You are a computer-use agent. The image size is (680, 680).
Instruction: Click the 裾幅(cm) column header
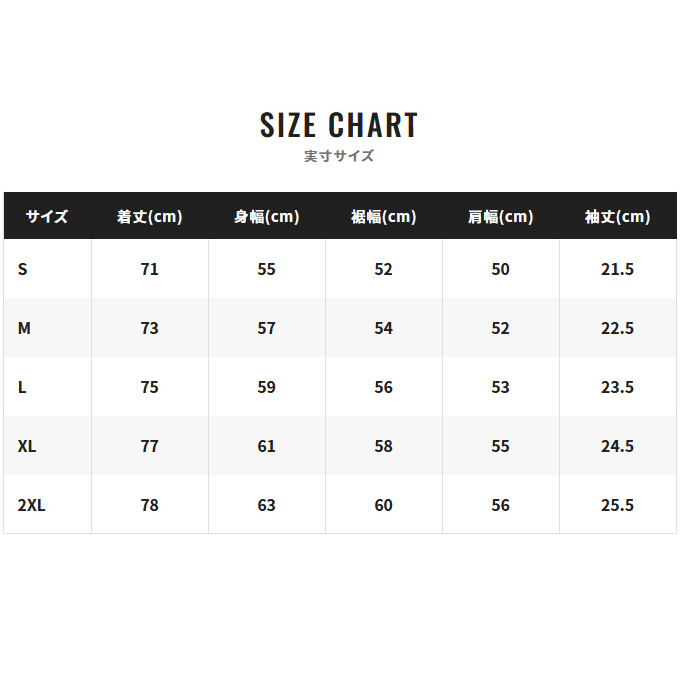(384, 216)
